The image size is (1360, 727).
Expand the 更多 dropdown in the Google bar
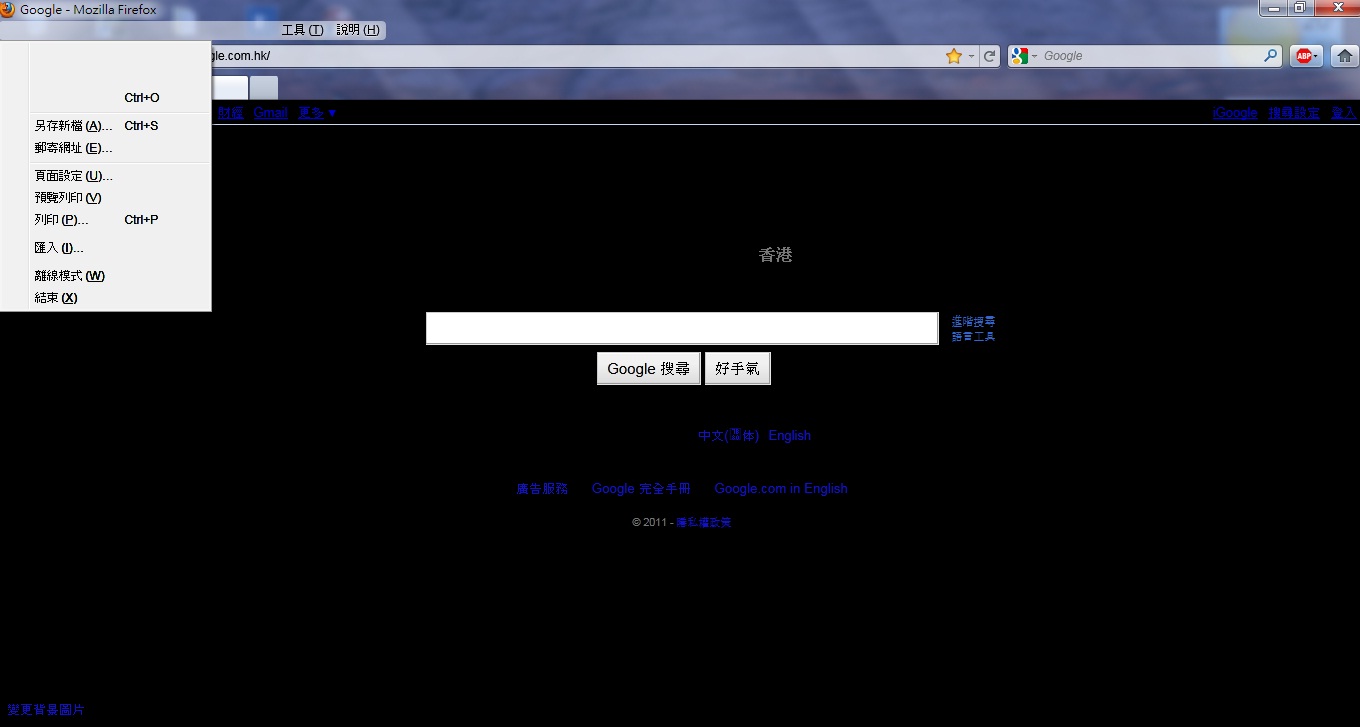317,113
